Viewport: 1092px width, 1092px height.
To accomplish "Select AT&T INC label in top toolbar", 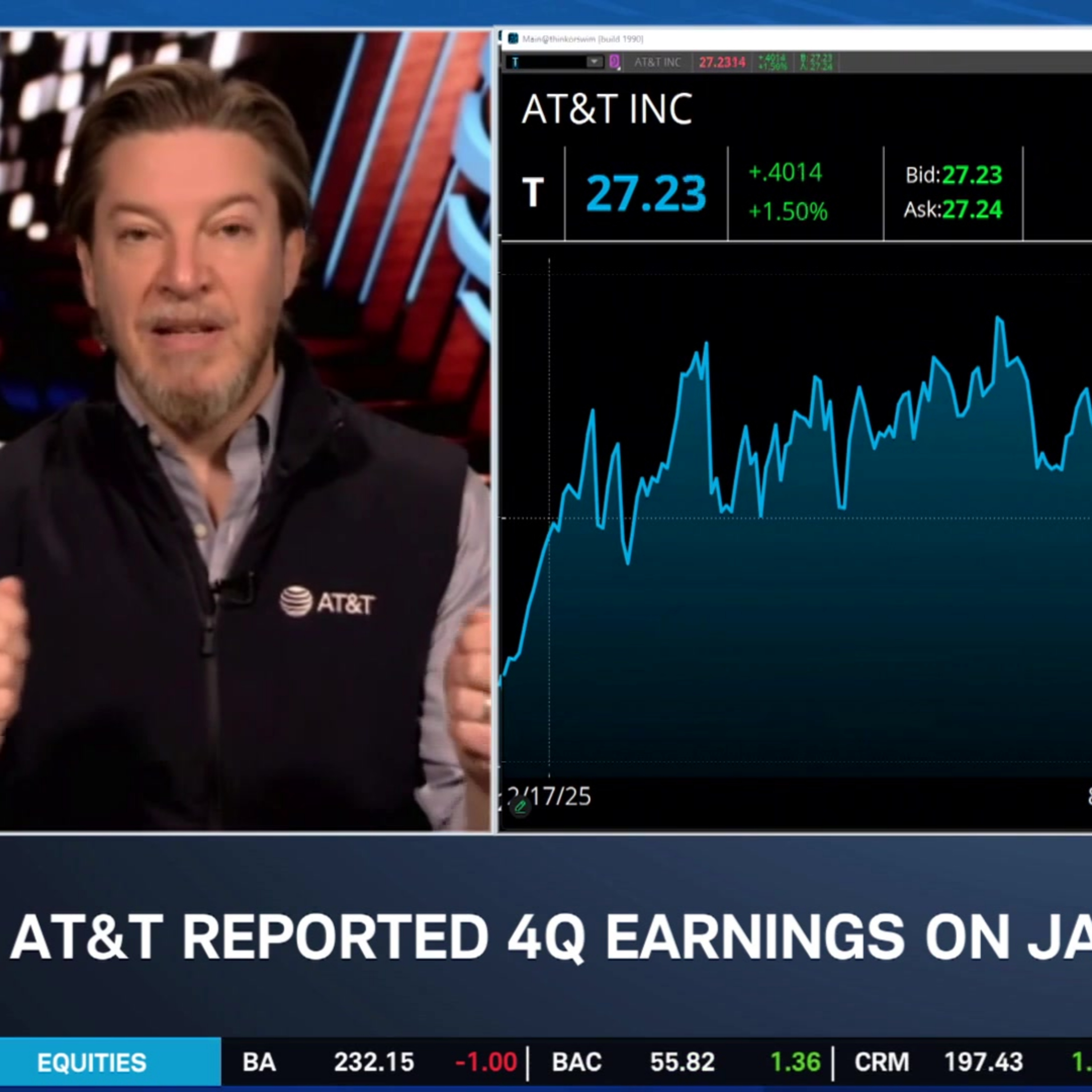I will tap(657, 62).
